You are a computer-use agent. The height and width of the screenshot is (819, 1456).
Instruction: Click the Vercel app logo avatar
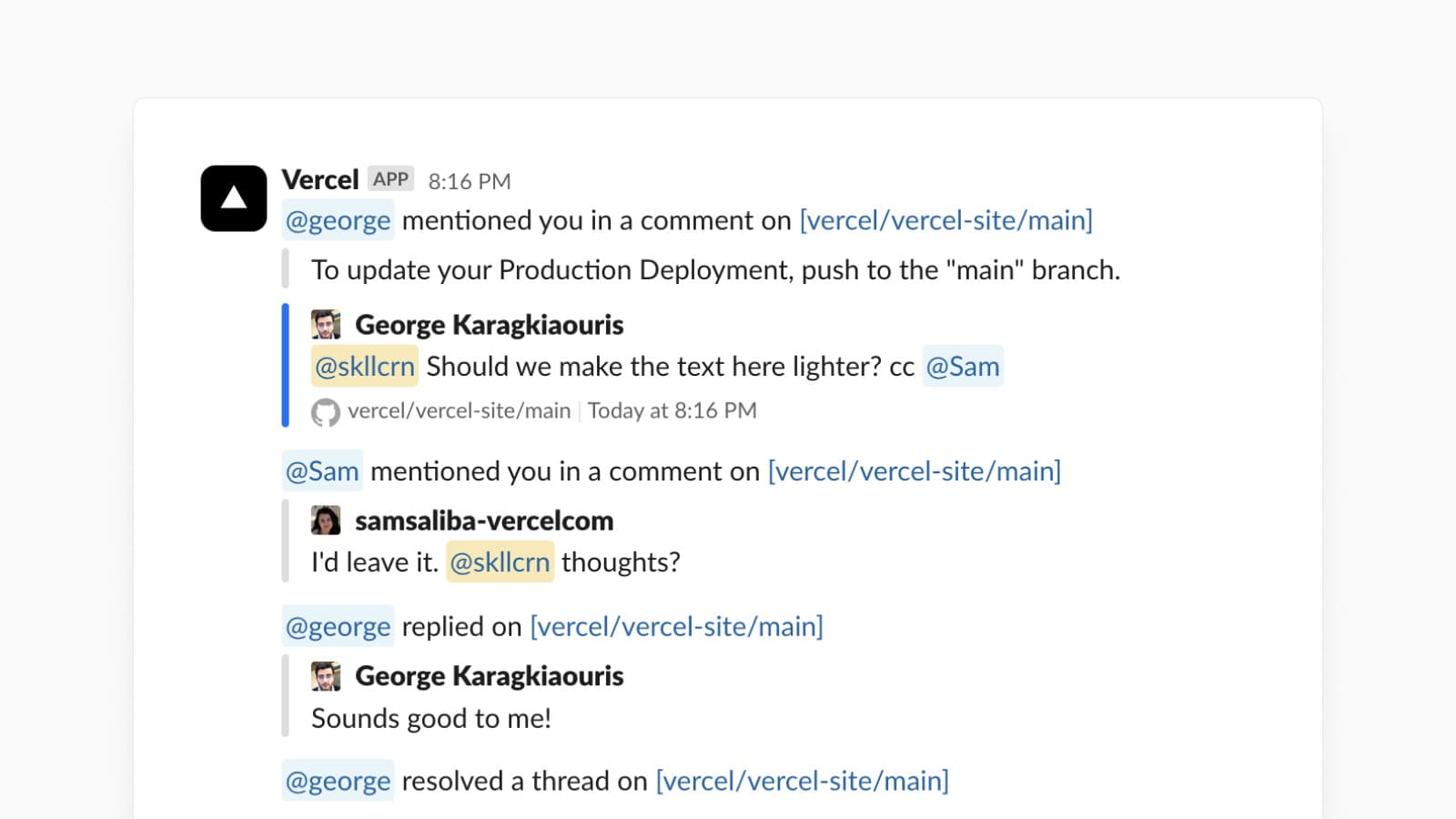click(x=234, y=198)
